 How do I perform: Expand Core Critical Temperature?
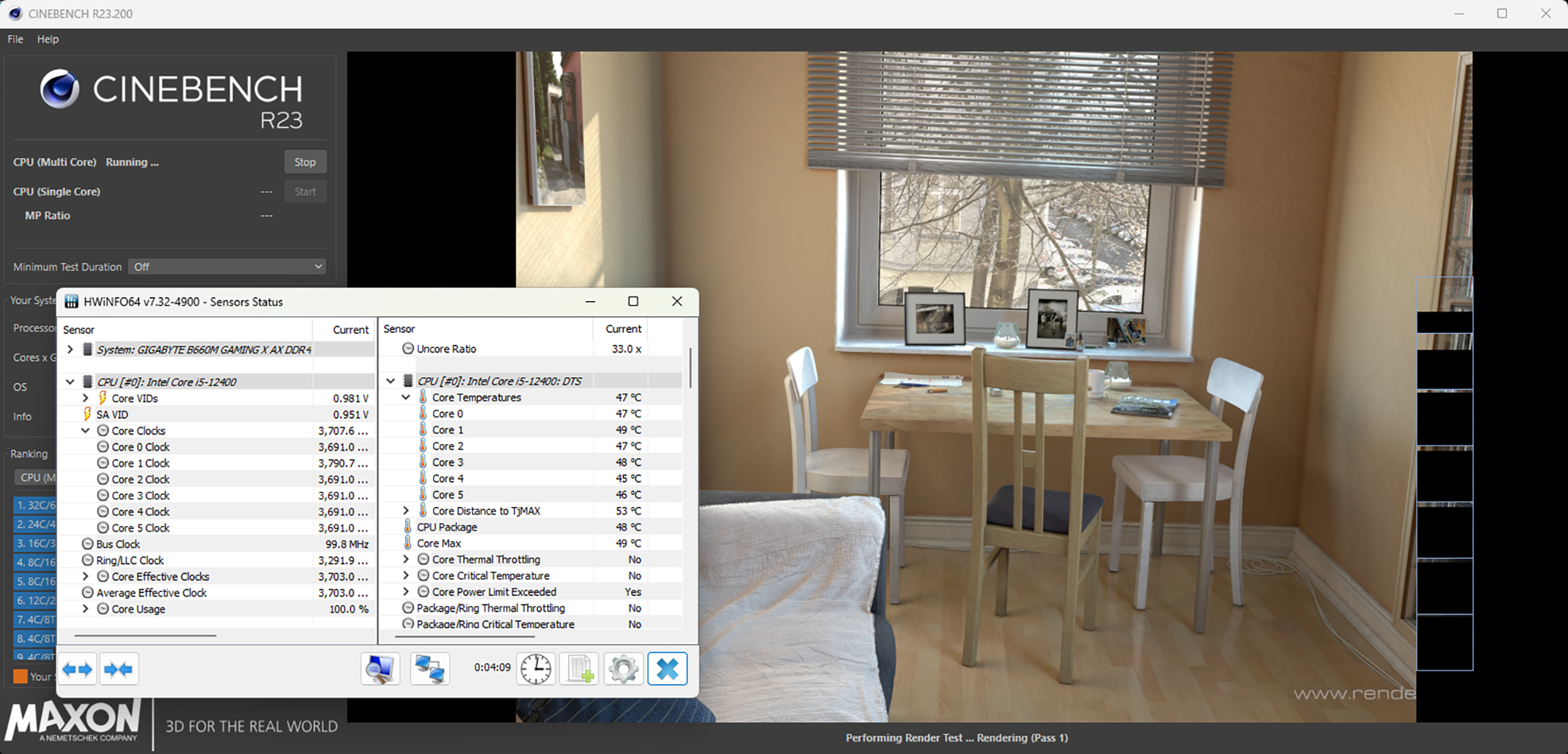[x=405, y=575]
